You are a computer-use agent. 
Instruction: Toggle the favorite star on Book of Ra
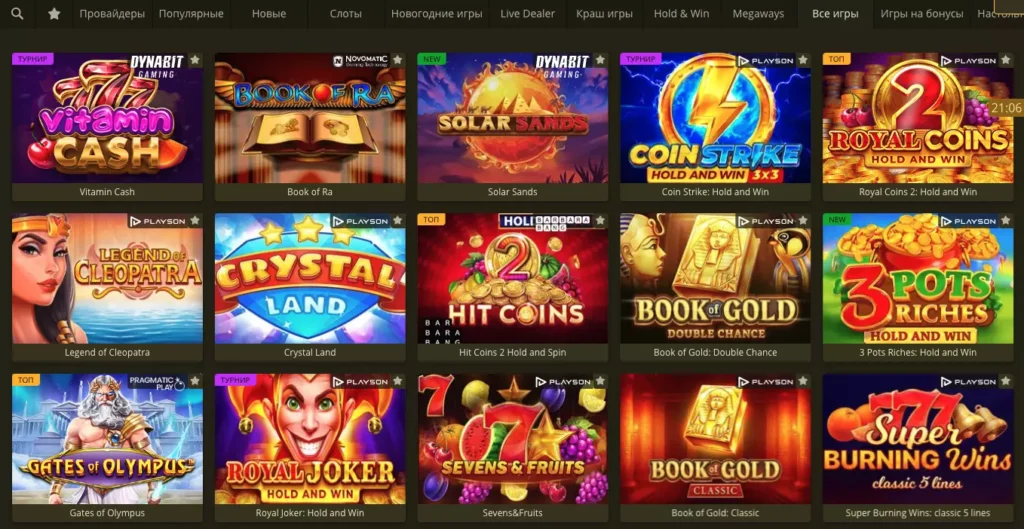[x=398, y=60]
